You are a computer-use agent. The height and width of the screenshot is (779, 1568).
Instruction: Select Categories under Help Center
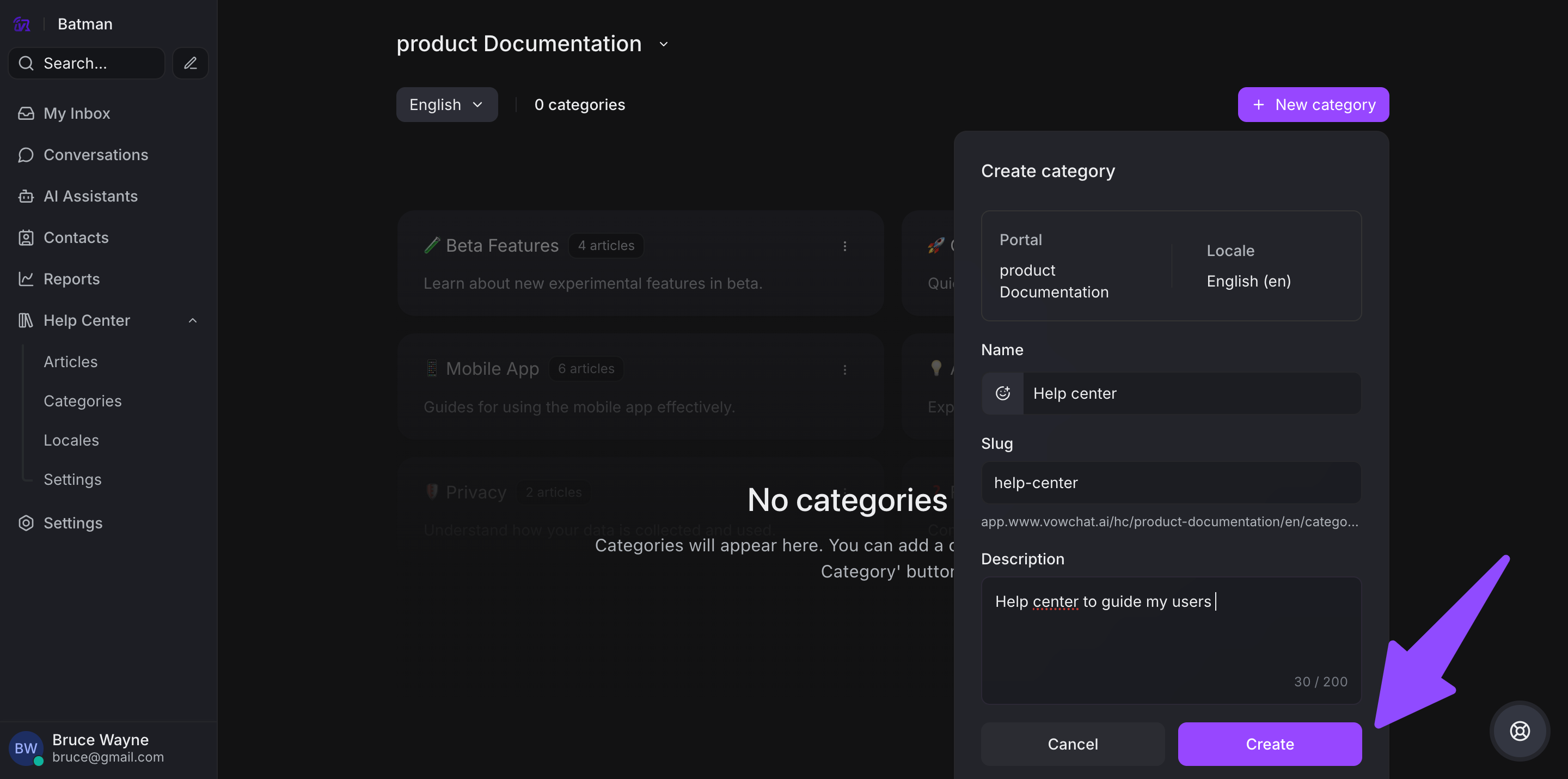[x=82, y=401]
